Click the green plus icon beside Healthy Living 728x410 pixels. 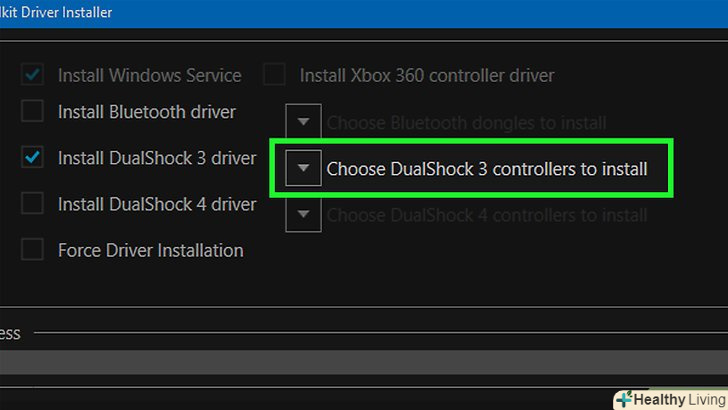624,399
